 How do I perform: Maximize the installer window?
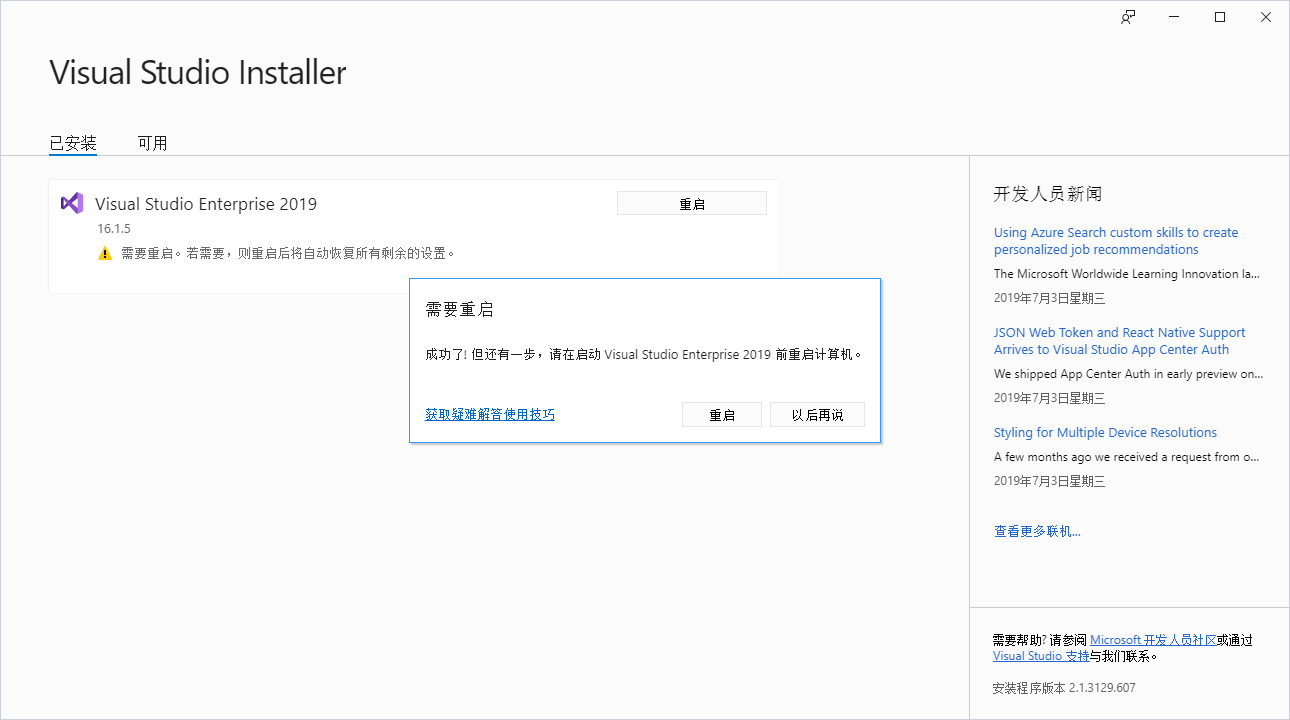pyautogui.click(x=1220, y=17)
